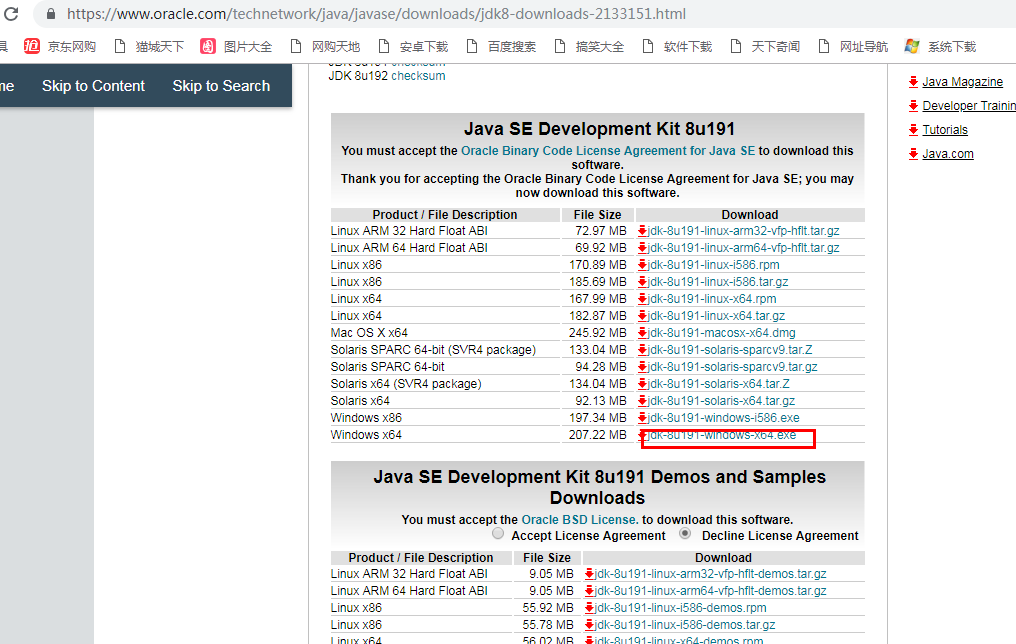Open Oracle BSD License link
The width and height of the screenshot is (1016, 644).
pos(579,520)
